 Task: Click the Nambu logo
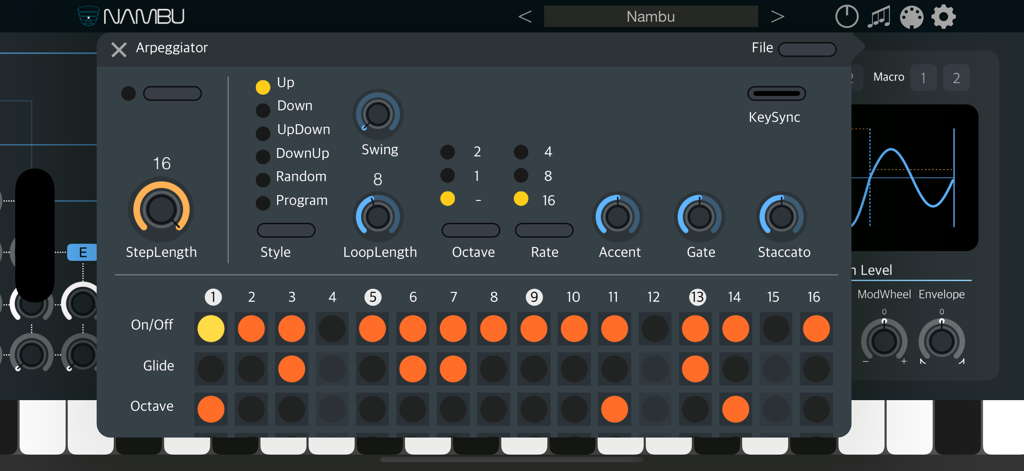tap(131, 16)
